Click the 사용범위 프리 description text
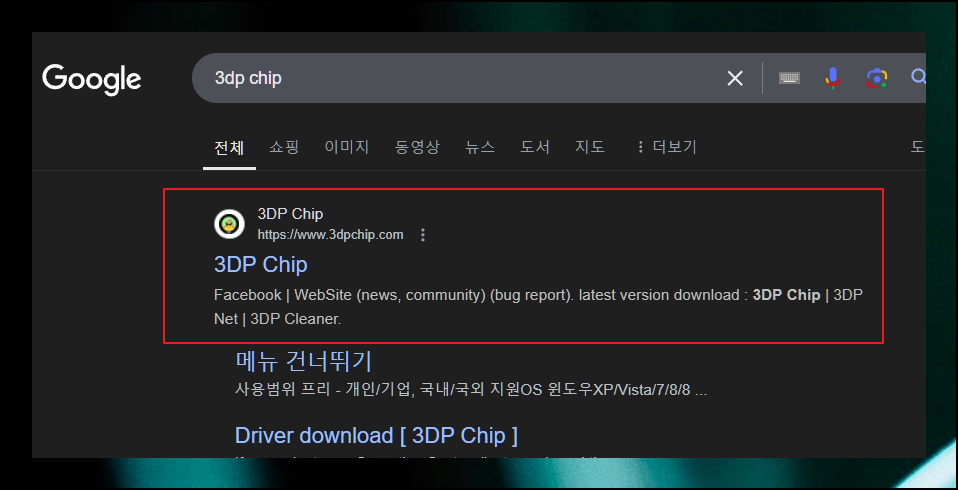 tap(471, 390)
